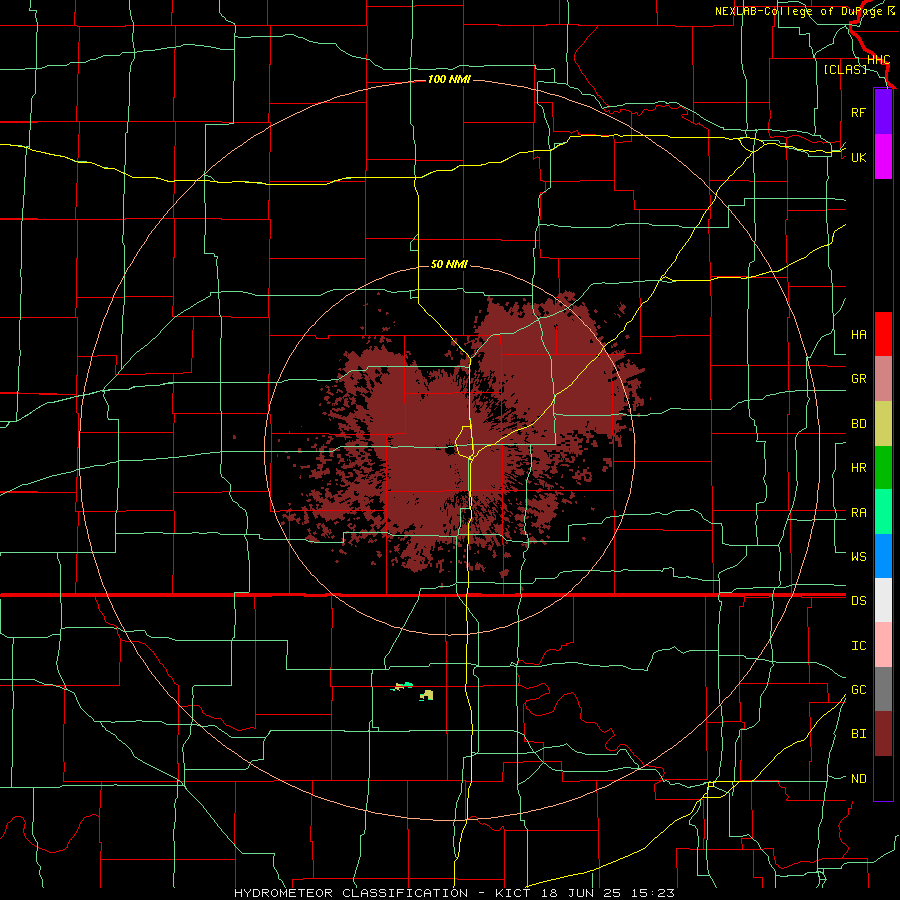This screenshot has height=900, width=900.
Task: Click the "[CLAS]" label near legend
Action: coord(845,69)
